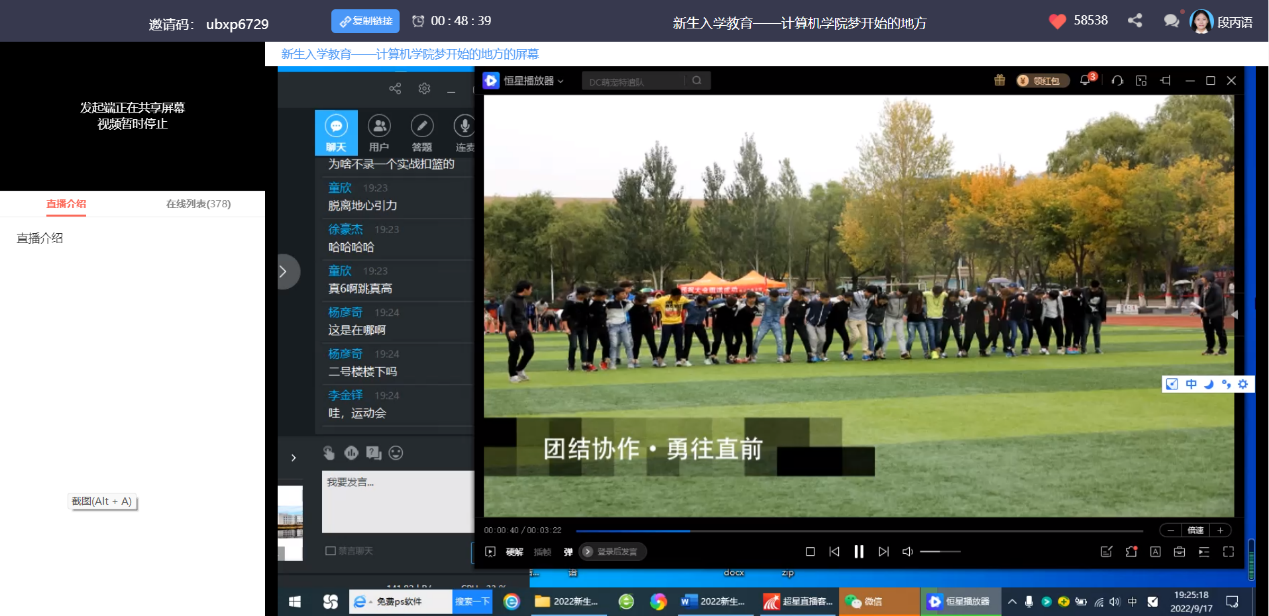Click the stop playback square button
The height and width of the screenshot is (616, 1269).
pyautogui.click(x=810, y=551)
